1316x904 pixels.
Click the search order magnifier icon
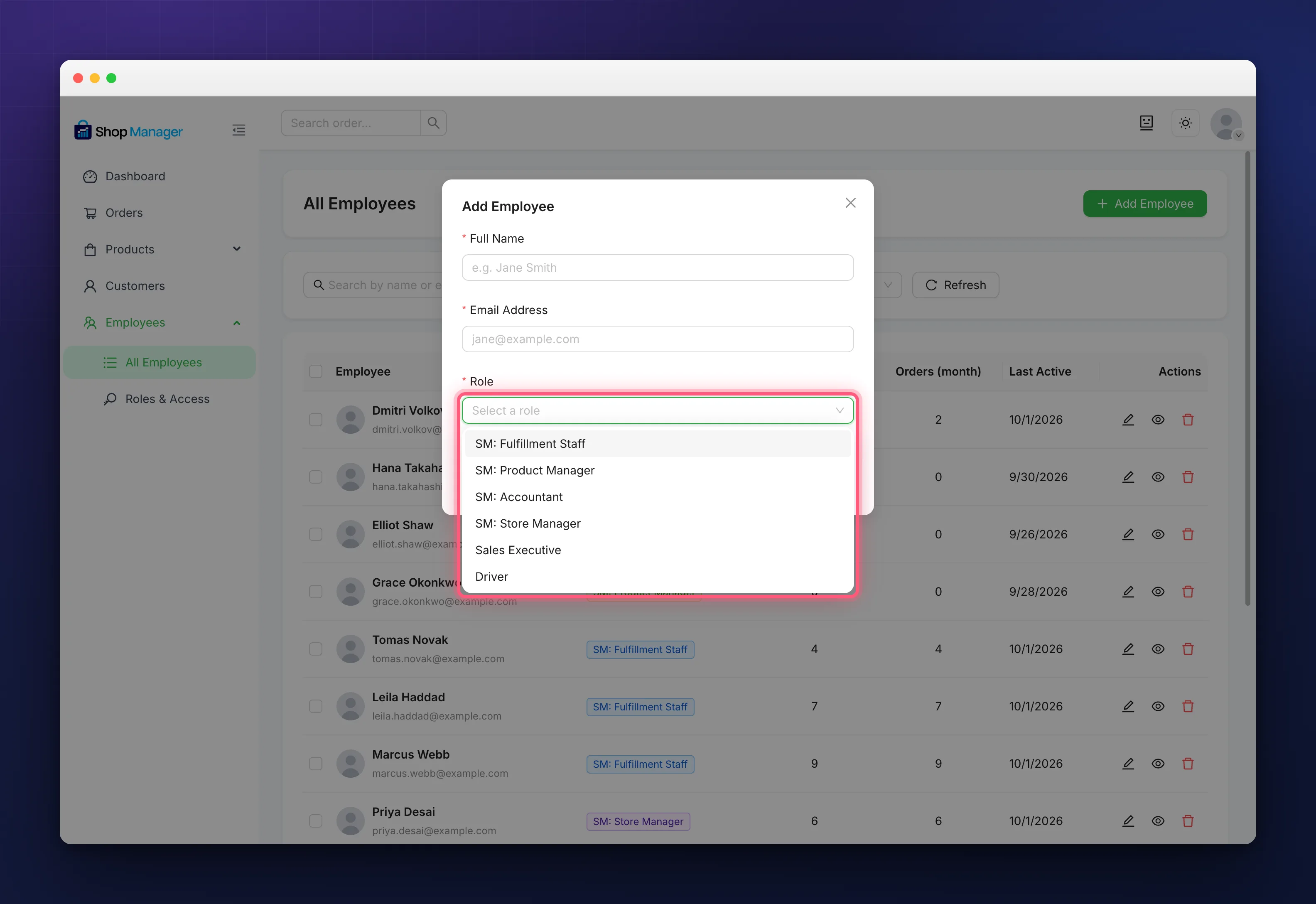(433, 123)
